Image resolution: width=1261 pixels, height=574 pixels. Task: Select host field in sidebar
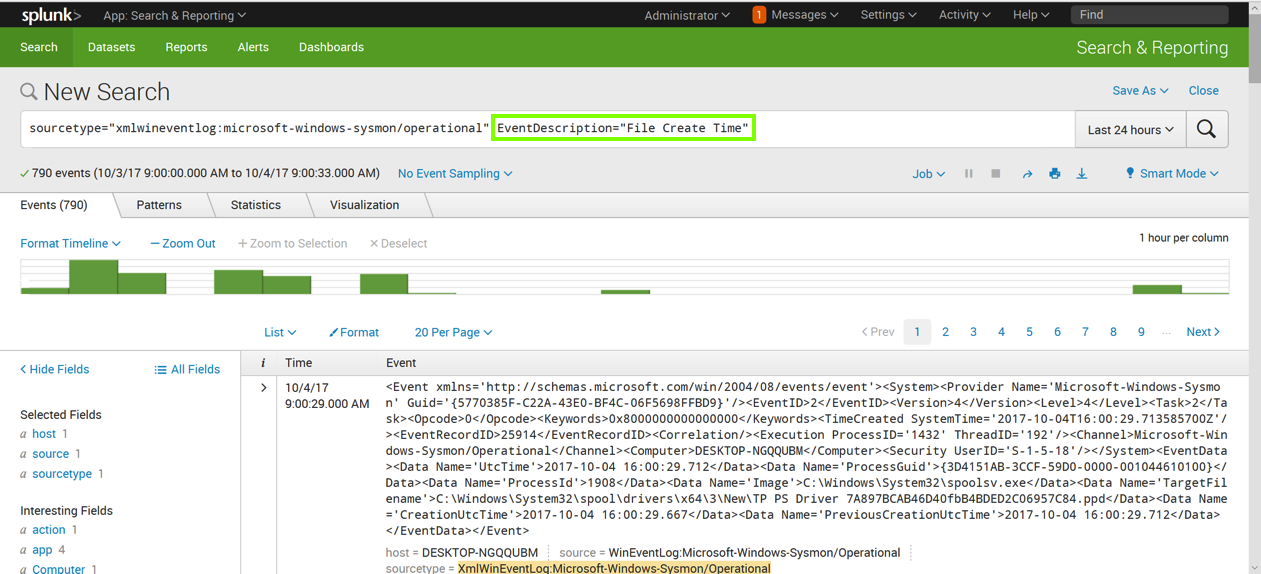coord(44,434)
